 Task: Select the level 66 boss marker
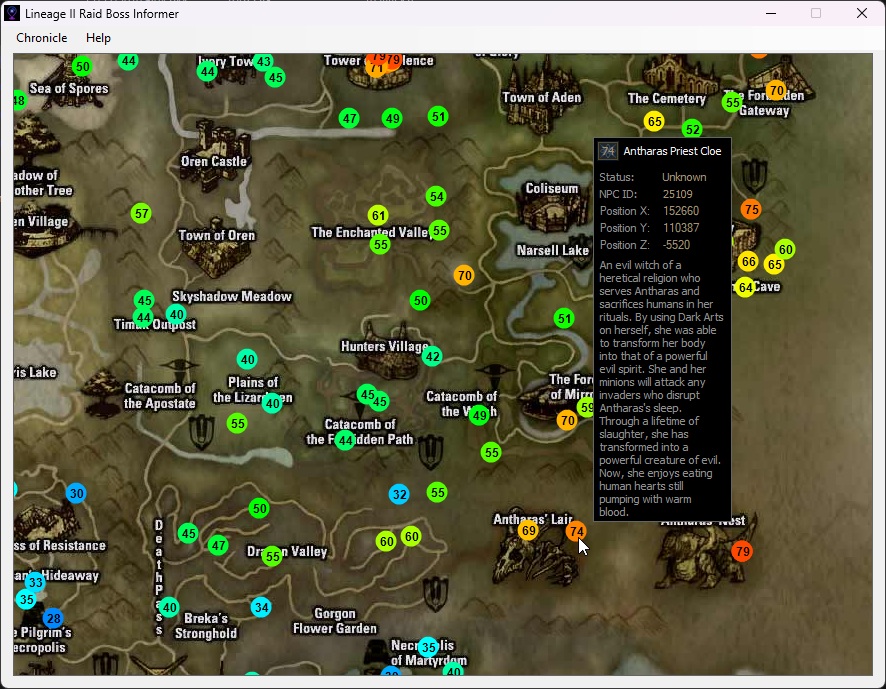coord(748,261)
